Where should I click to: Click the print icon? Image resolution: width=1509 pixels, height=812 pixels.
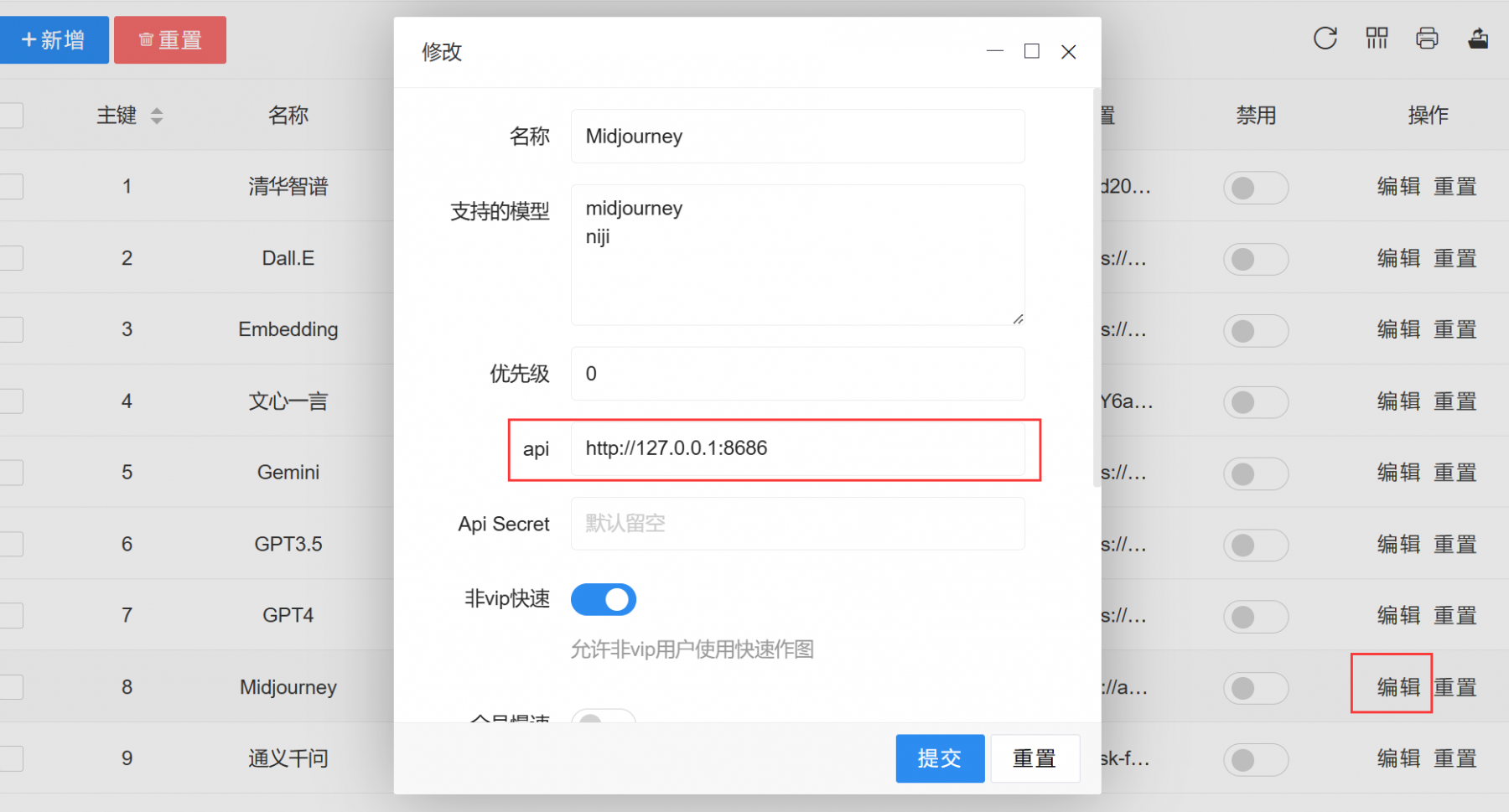1427,39
